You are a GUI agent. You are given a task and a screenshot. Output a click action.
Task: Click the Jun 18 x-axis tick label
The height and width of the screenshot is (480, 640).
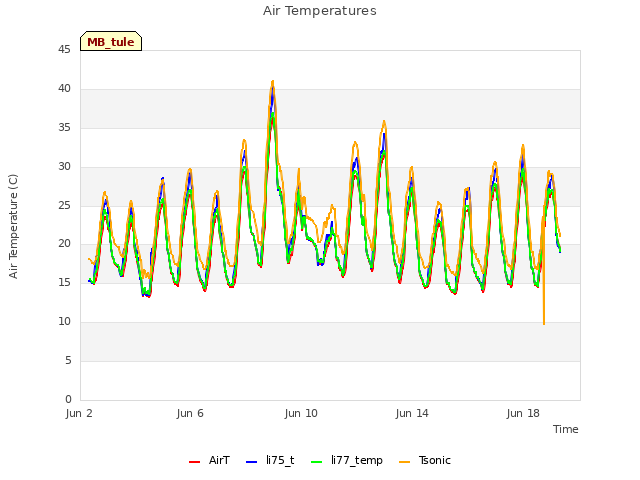click(x=523, y=413)
